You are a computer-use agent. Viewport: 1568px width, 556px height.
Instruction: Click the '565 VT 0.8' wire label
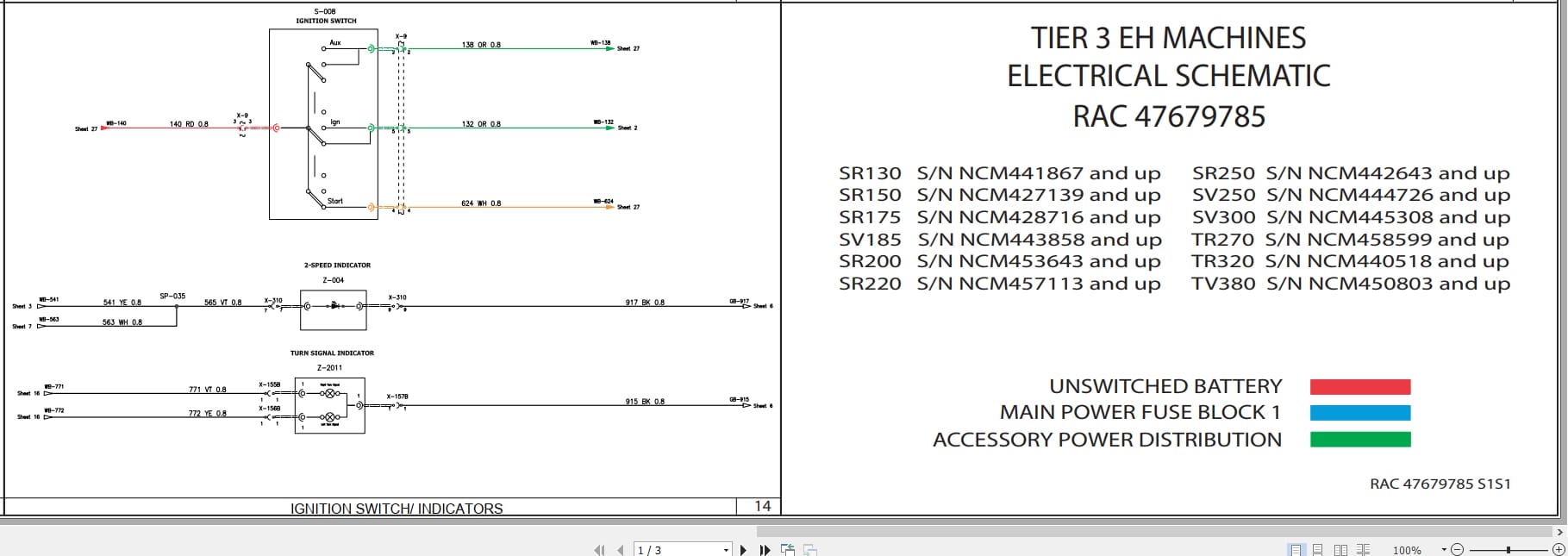[222, 303]
